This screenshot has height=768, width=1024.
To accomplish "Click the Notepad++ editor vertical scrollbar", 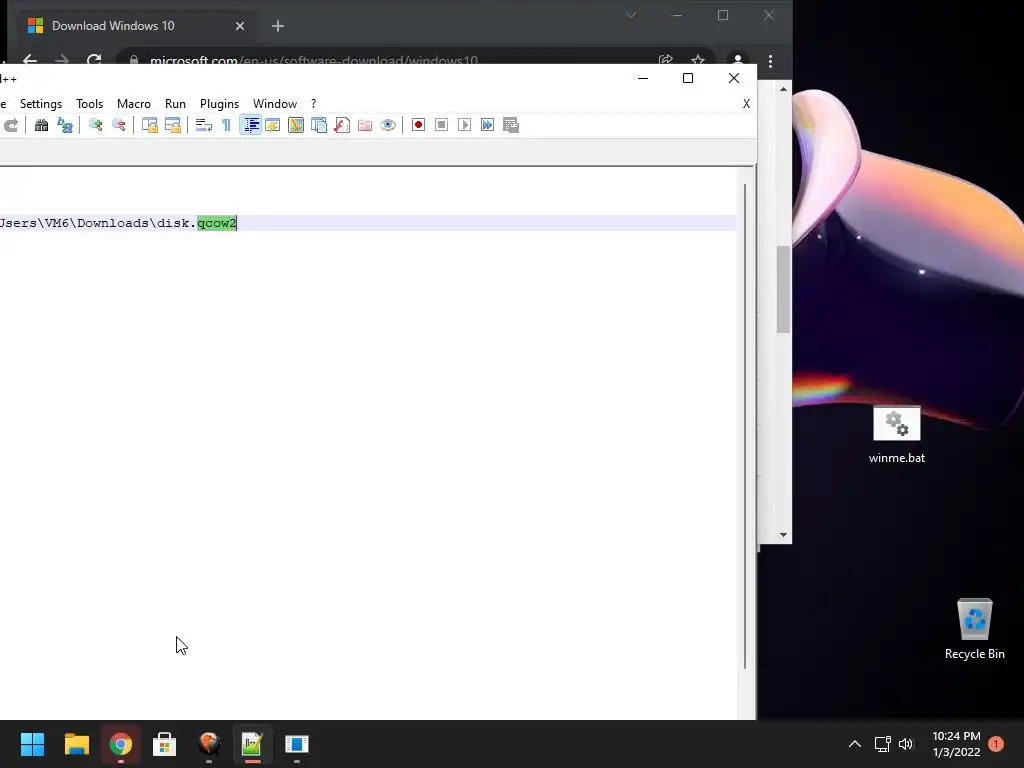I will [x=745, y=426].
